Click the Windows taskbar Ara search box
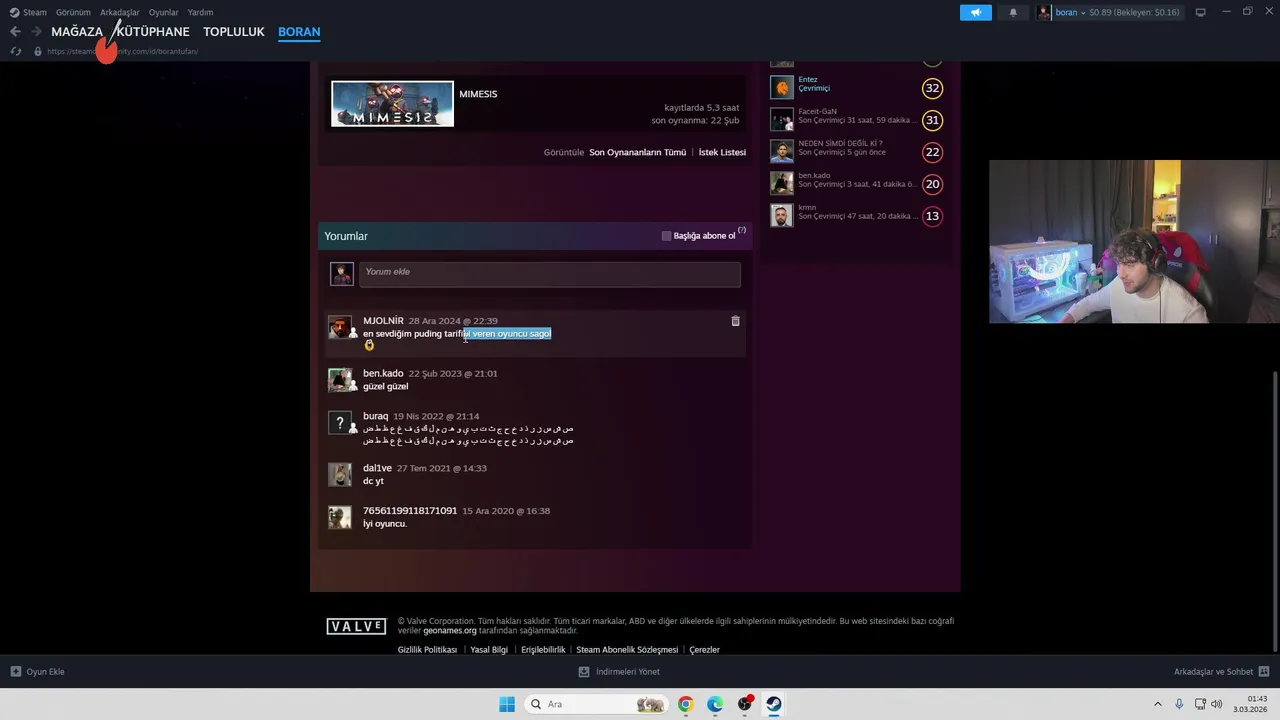The height and width of the screenshot is (720, 1280). [x=596, y=704]
